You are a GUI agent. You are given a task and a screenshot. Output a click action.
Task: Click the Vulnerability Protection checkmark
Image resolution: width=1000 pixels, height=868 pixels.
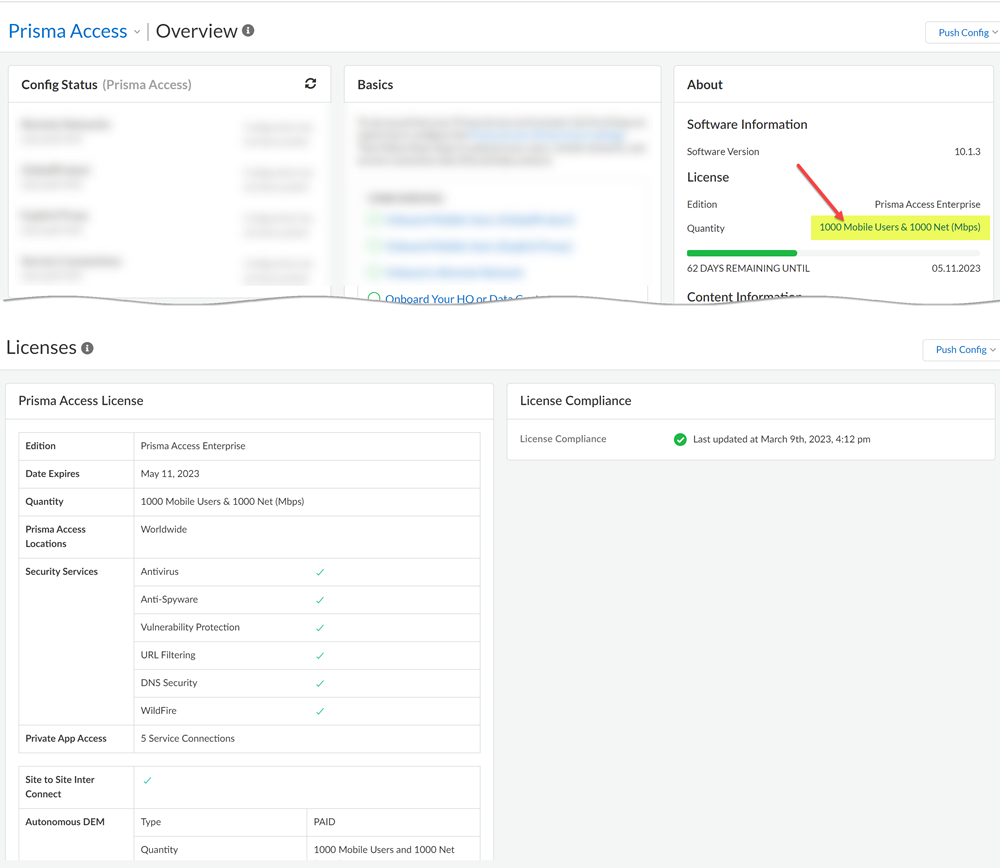[320, 628]
